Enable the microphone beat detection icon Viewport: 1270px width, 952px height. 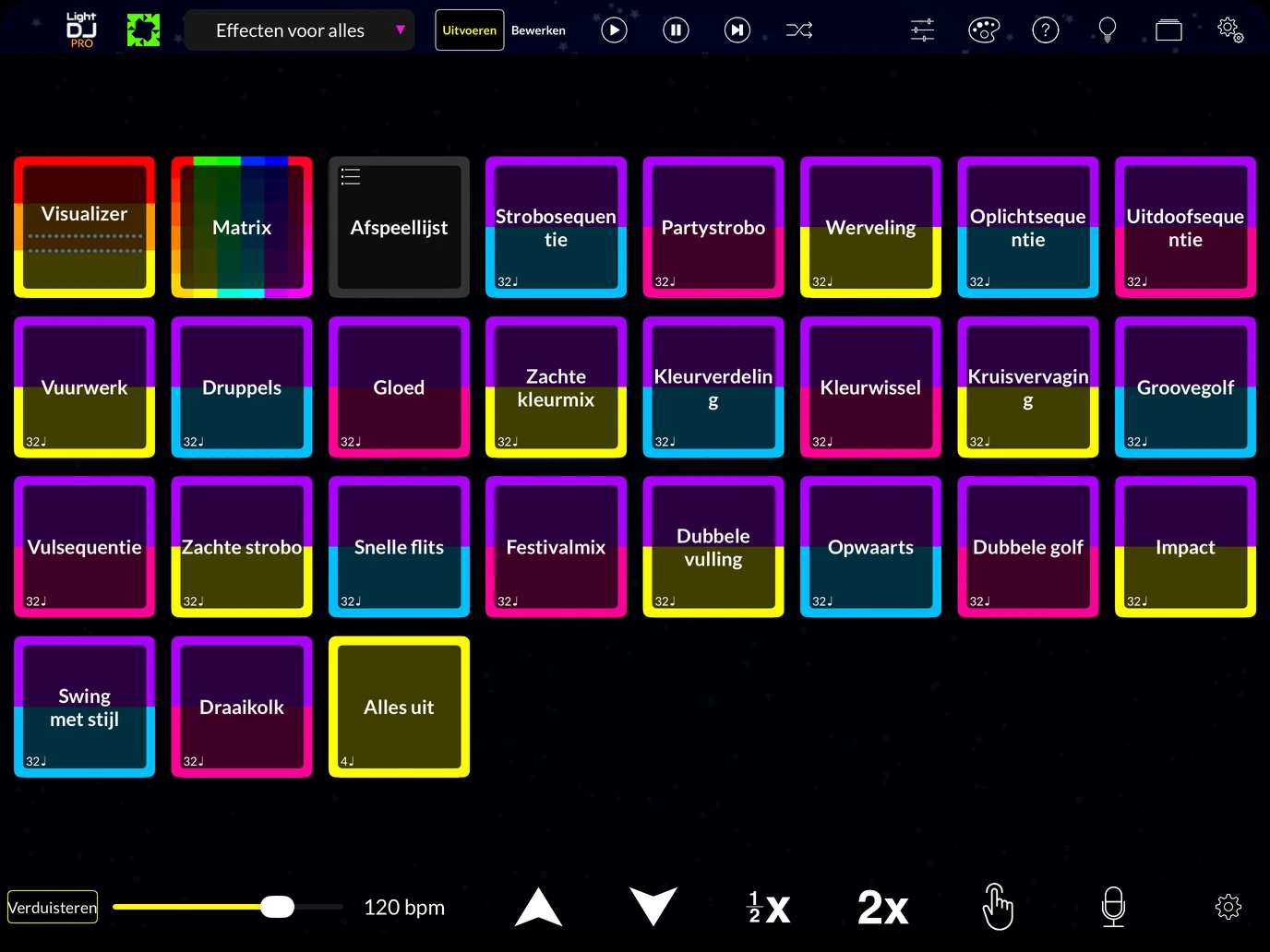pos(1113,907)
